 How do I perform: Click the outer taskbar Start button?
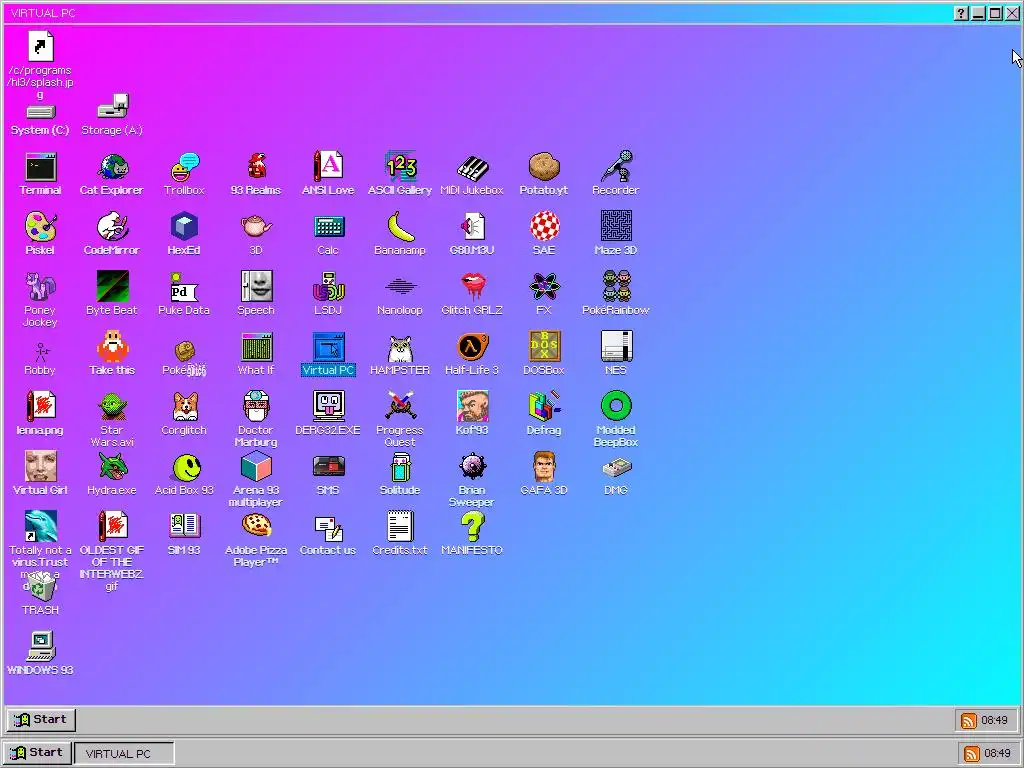(37, 752)
